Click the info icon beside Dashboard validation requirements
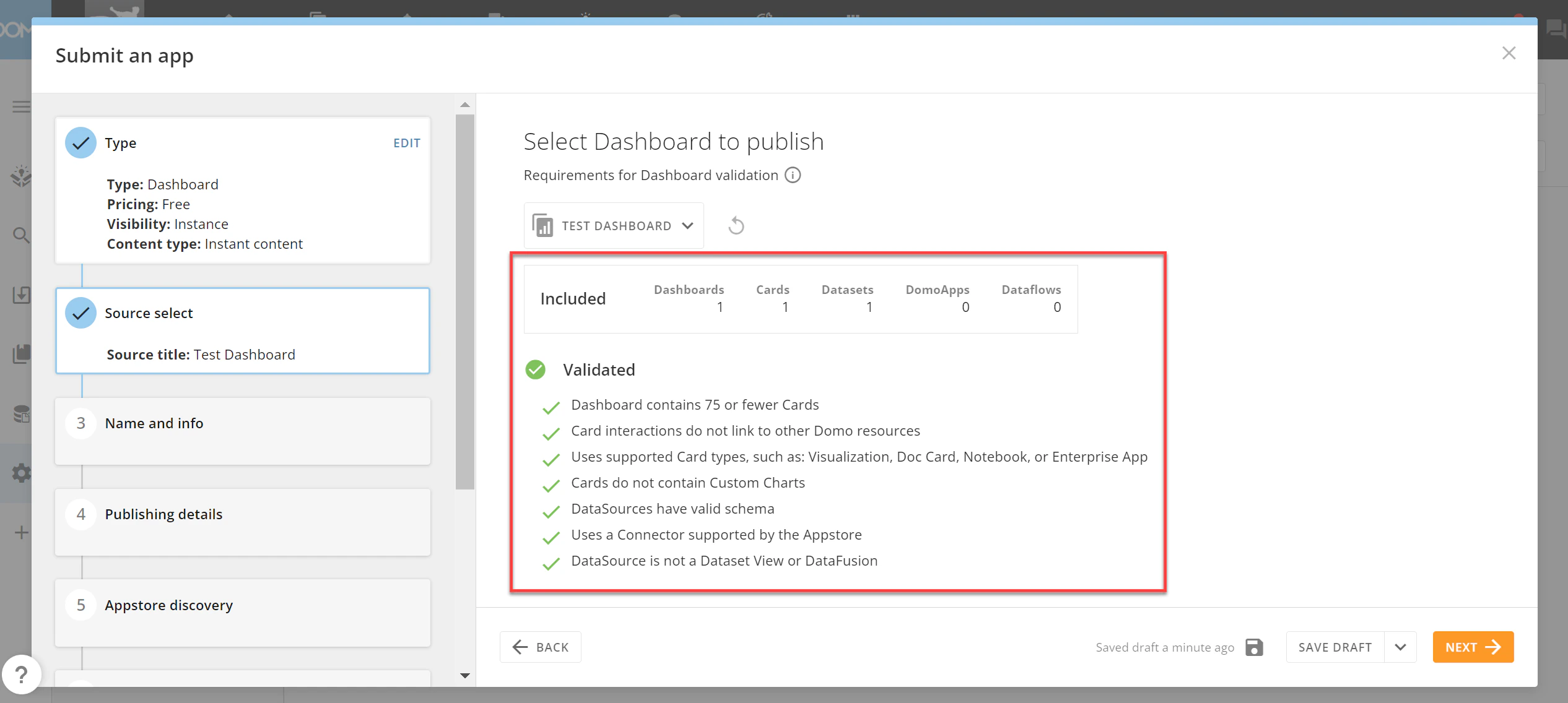This screenshot has height=703, width=1568. point(793,175)
